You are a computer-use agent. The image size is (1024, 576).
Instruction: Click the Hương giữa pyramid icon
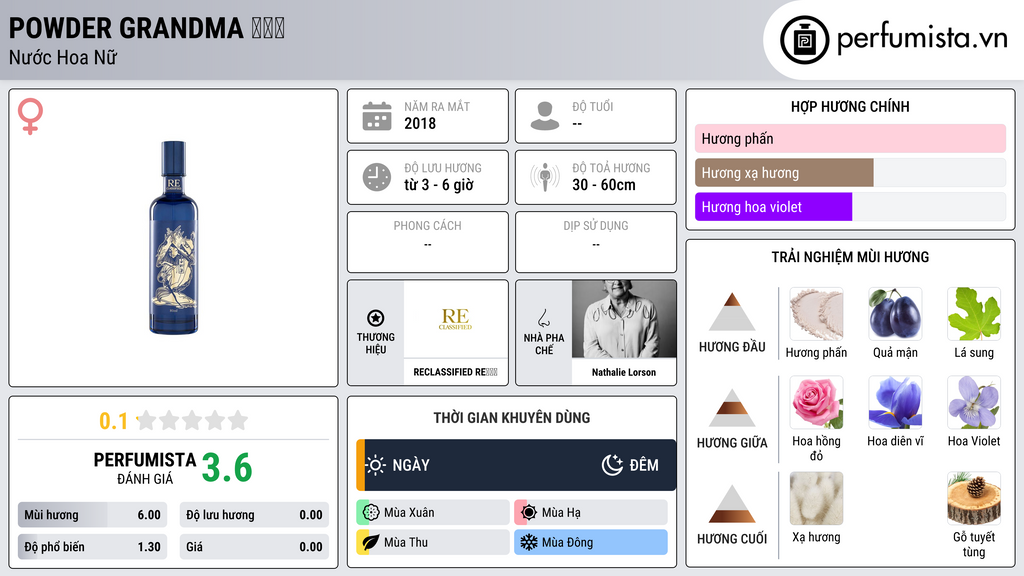[732, 408]
